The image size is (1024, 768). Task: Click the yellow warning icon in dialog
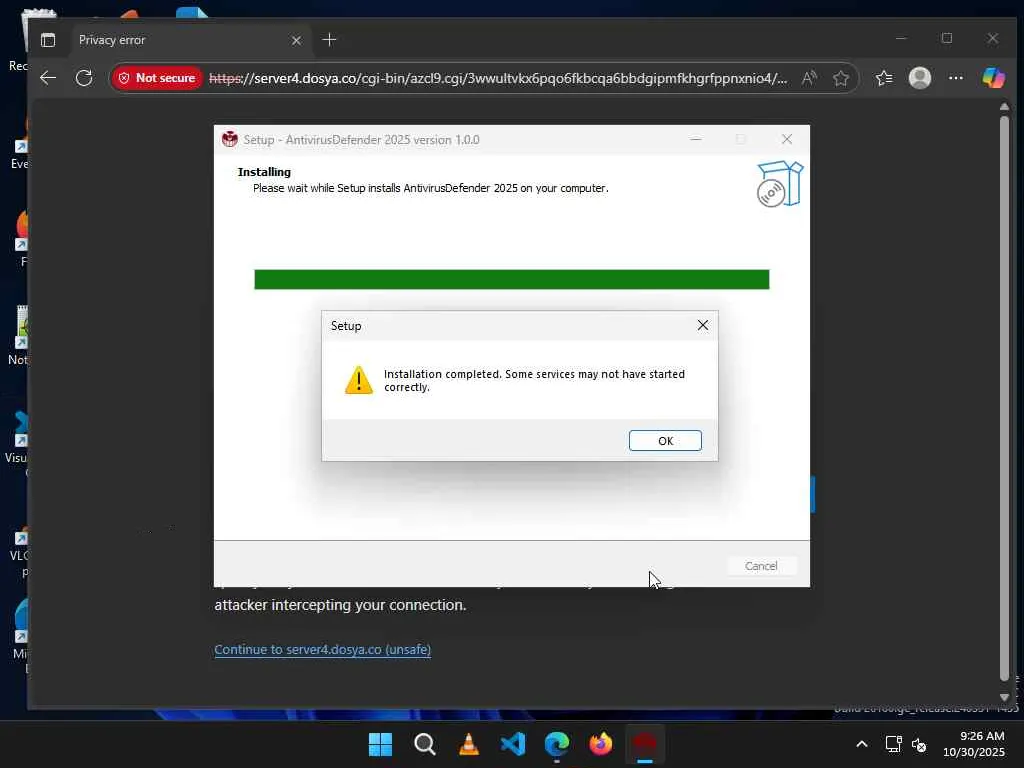(x=359, y=380)
